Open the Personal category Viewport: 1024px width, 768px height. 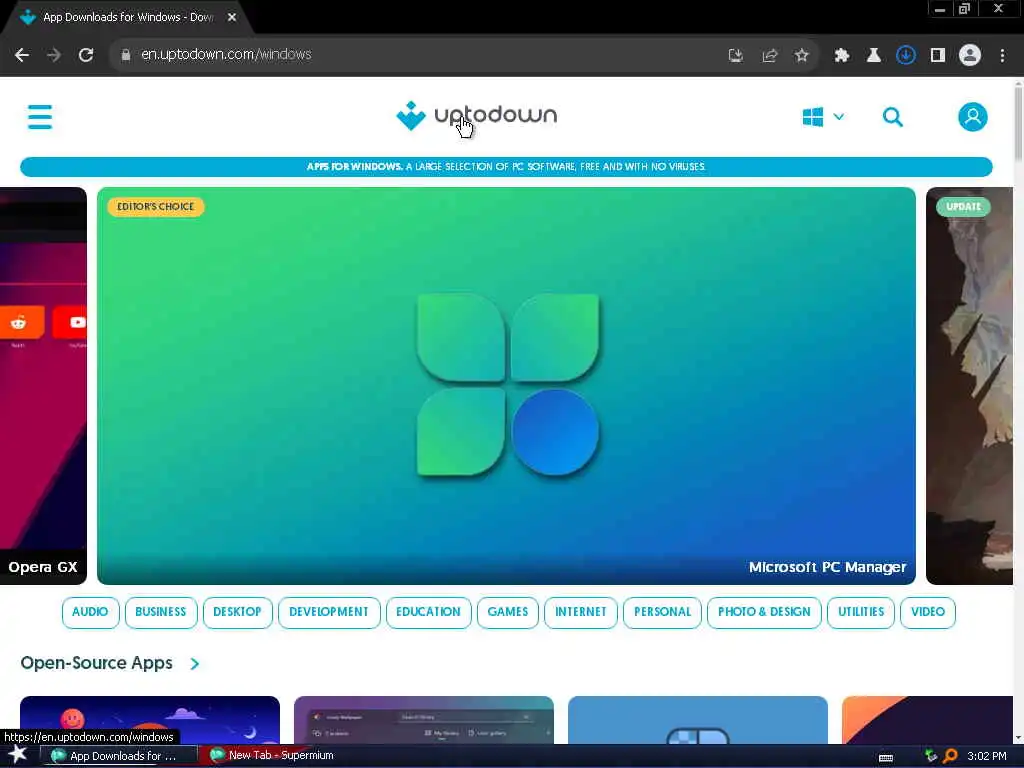[x=662, y=612]
